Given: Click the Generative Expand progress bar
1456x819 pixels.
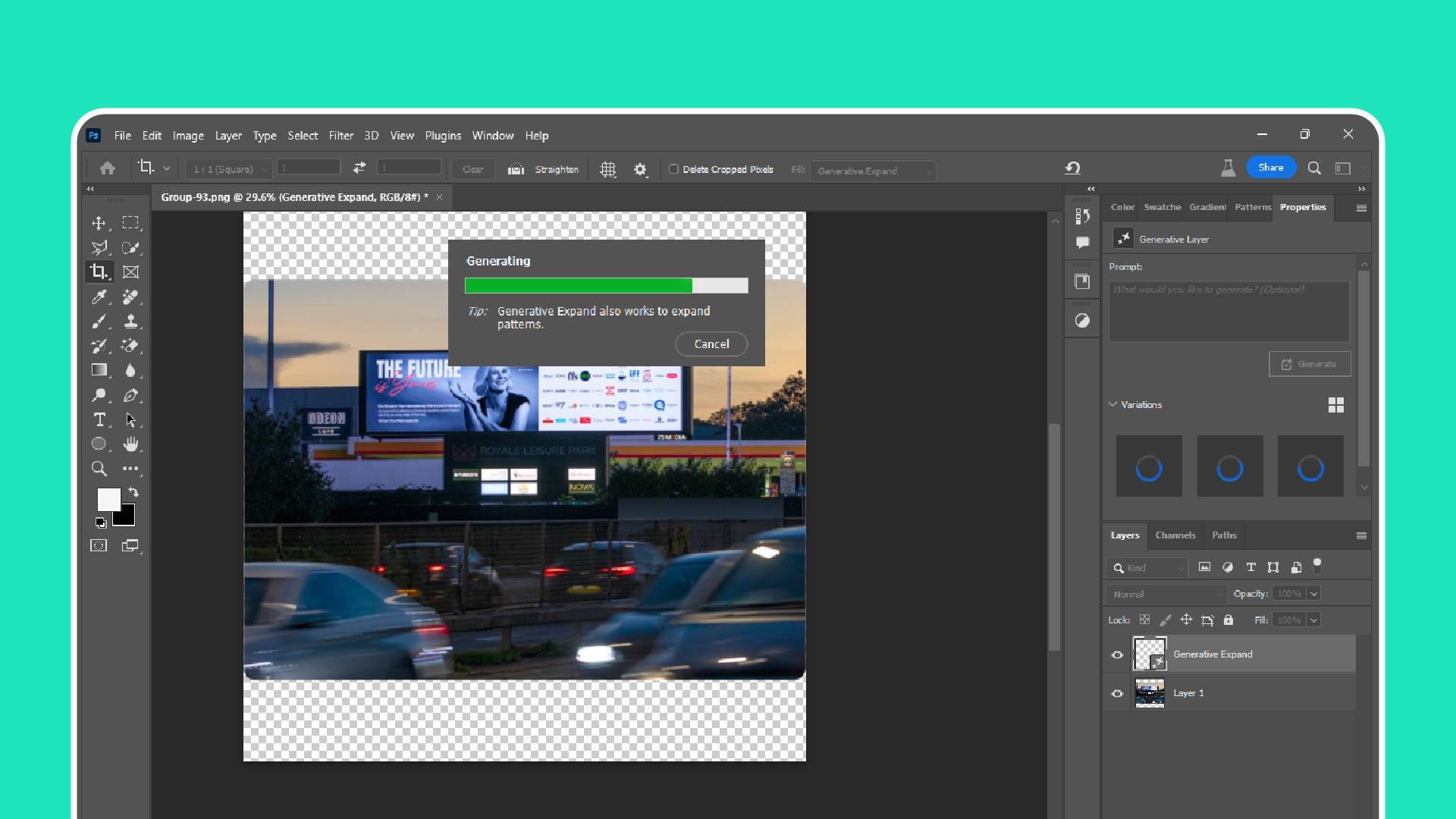Looking at the screenshot, I should [606, 286].
